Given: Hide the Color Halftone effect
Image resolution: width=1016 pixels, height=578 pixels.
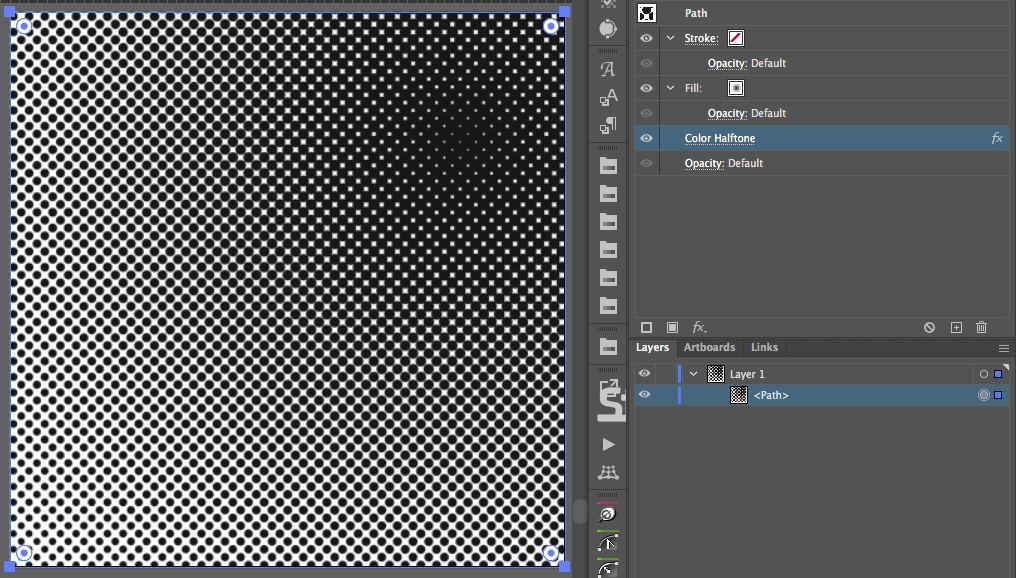Looking at the screenshot, I should [646, 138].
